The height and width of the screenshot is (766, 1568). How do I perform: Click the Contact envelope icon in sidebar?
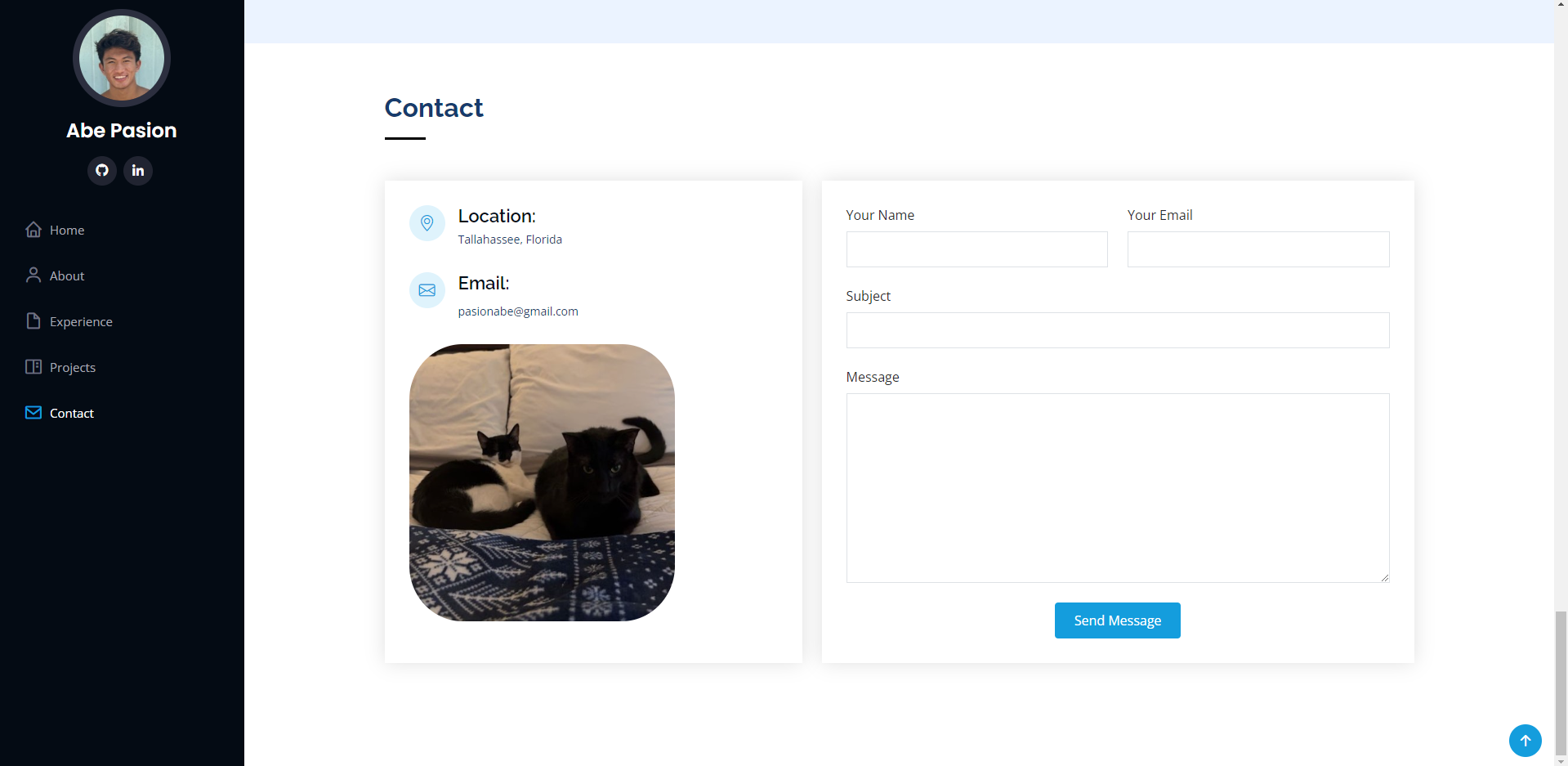click(34, 413)
